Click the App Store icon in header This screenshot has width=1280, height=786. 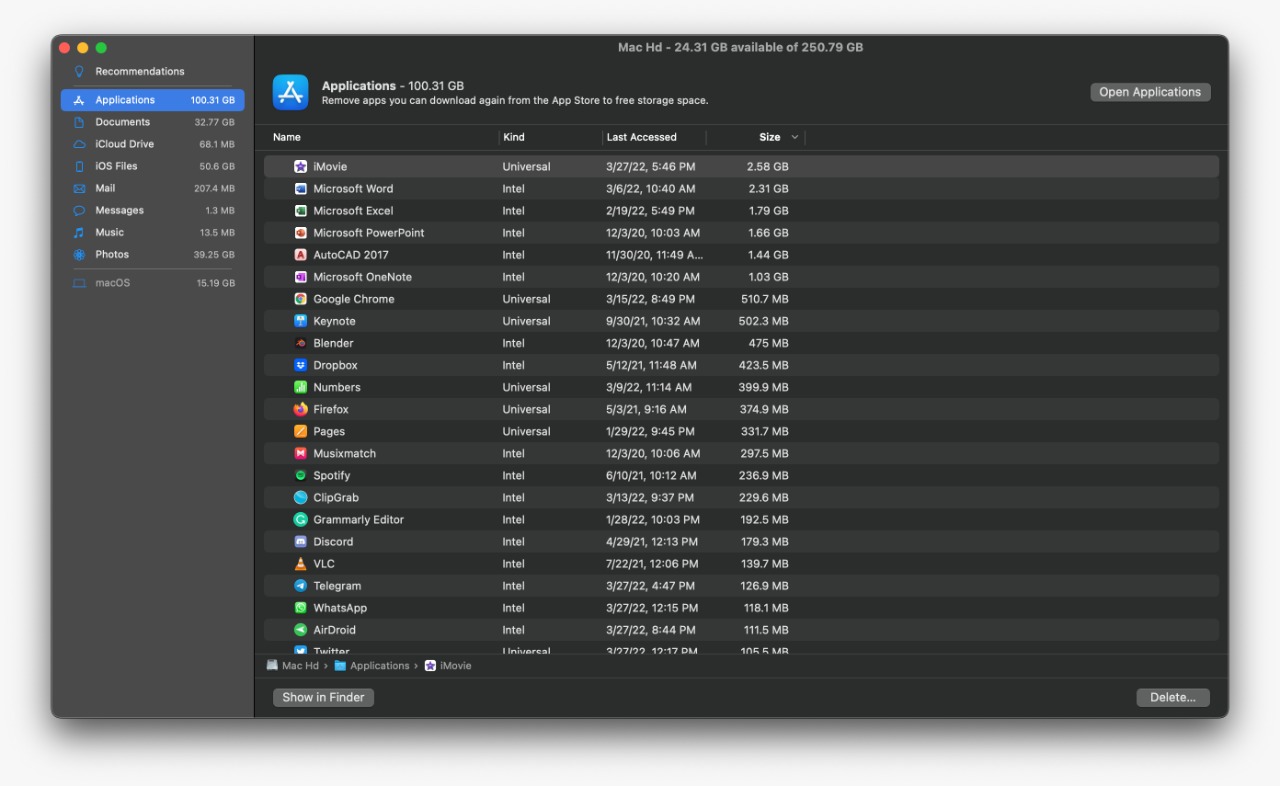point(291,92)
